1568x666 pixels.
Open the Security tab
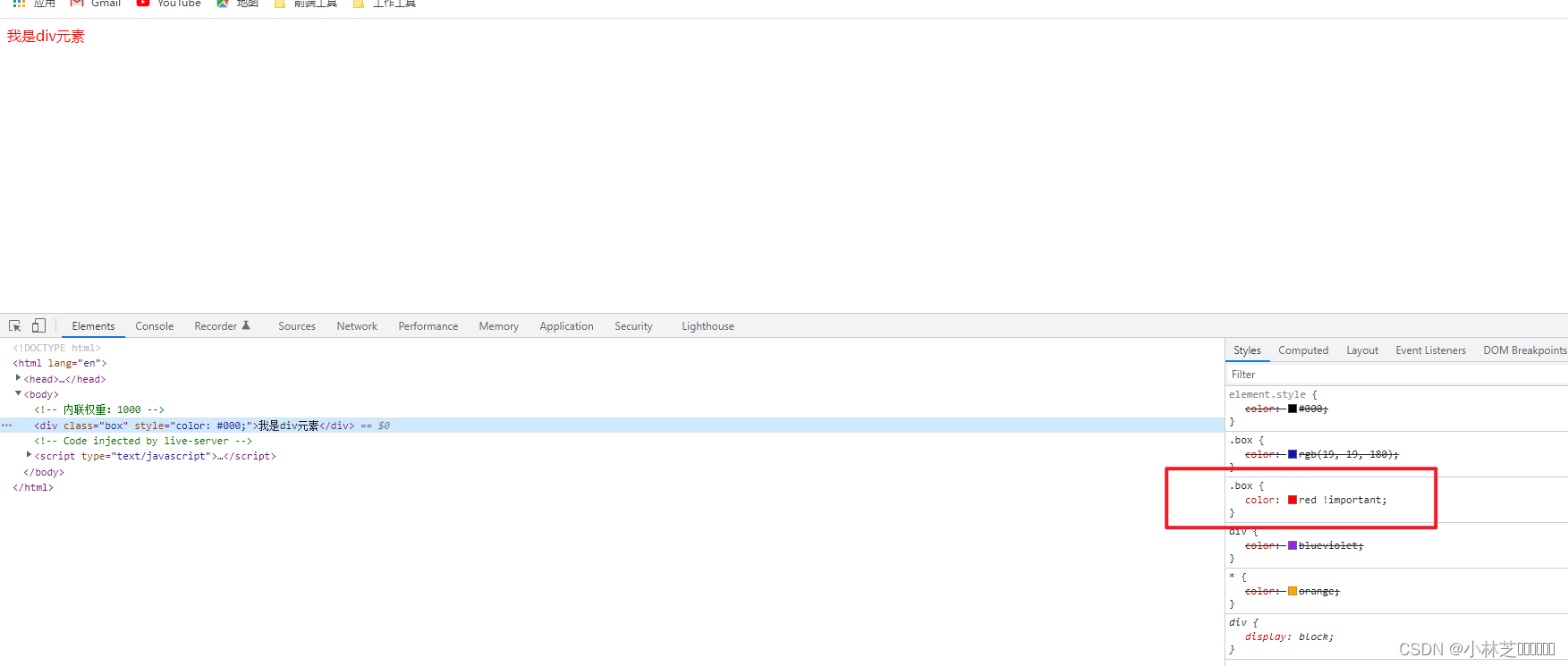(x=633, y=326)
